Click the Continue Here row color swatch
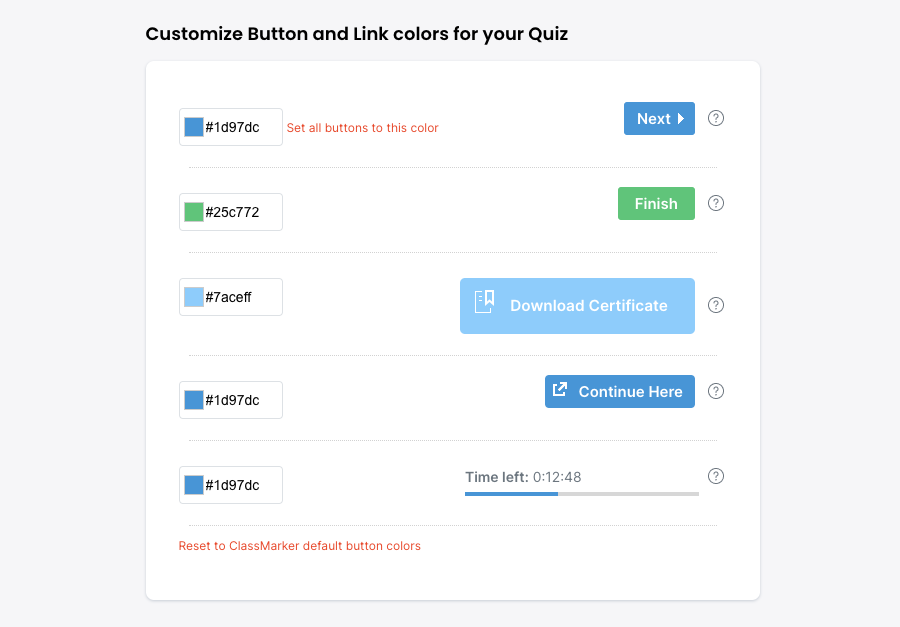The image size is (900, 627). point(194,400)
